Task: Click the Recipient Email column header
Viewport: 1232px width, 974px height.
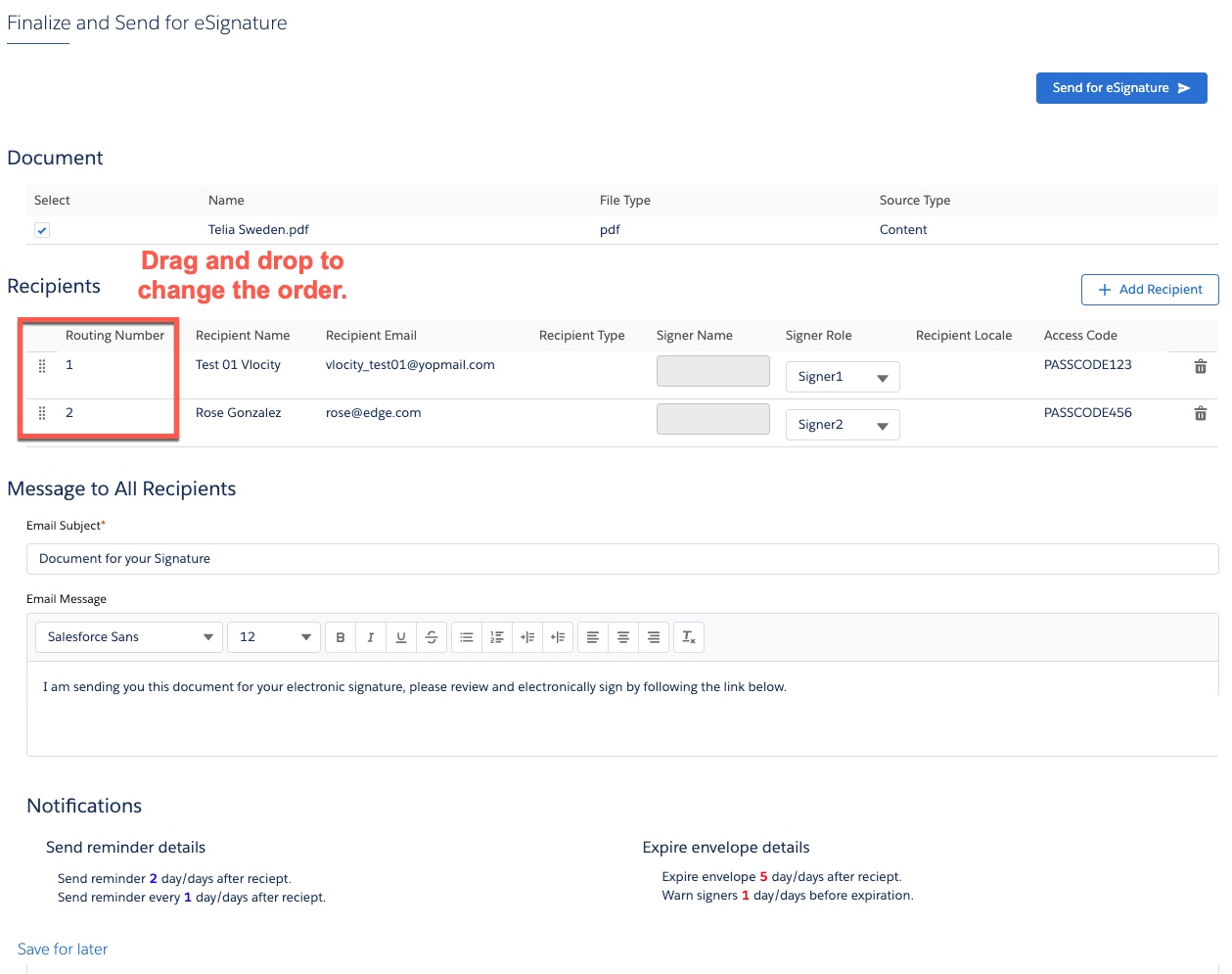Action: [x=371, y=336]
